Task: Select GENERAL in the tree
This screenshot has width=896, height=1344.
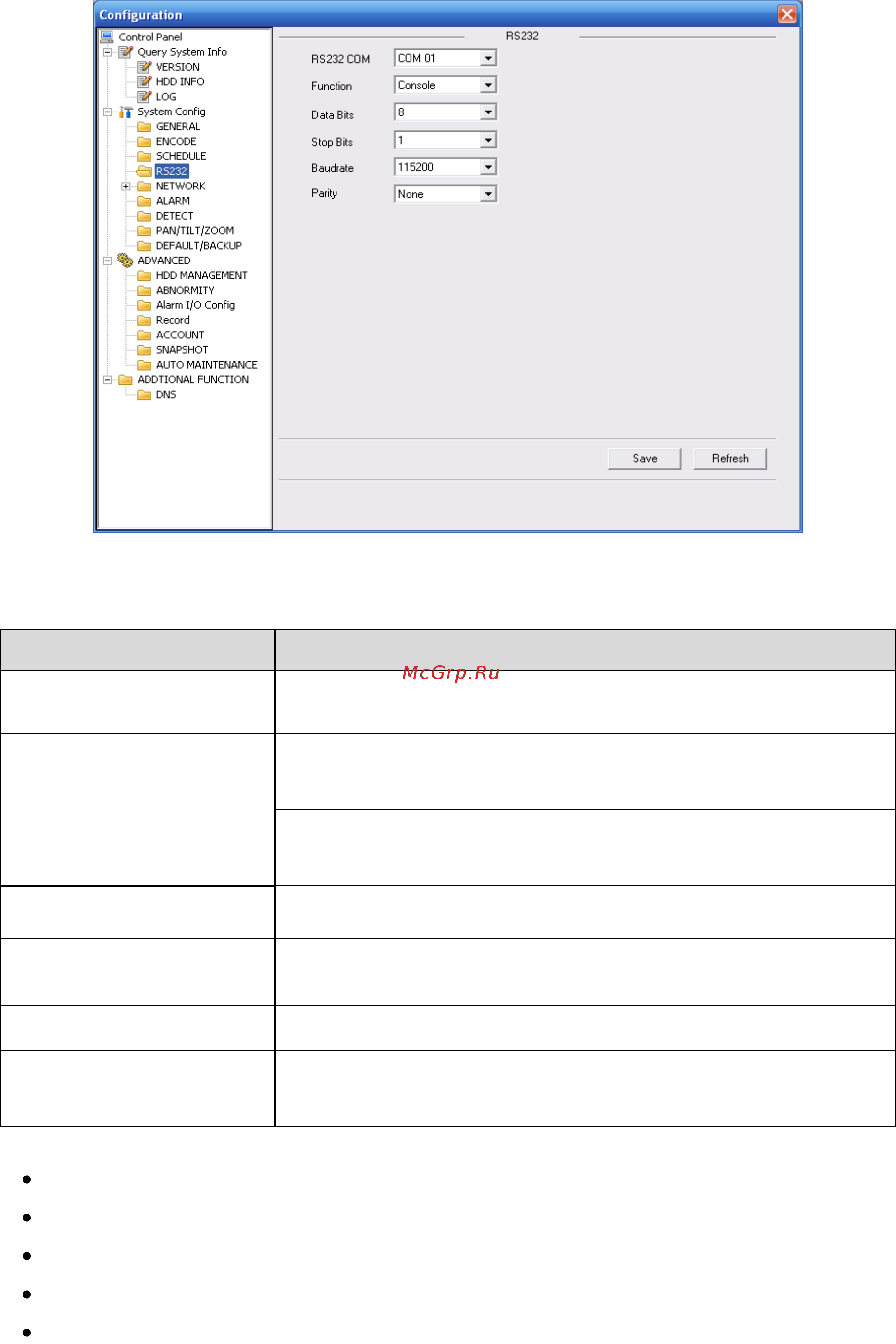Action: [x=178, y=126]
